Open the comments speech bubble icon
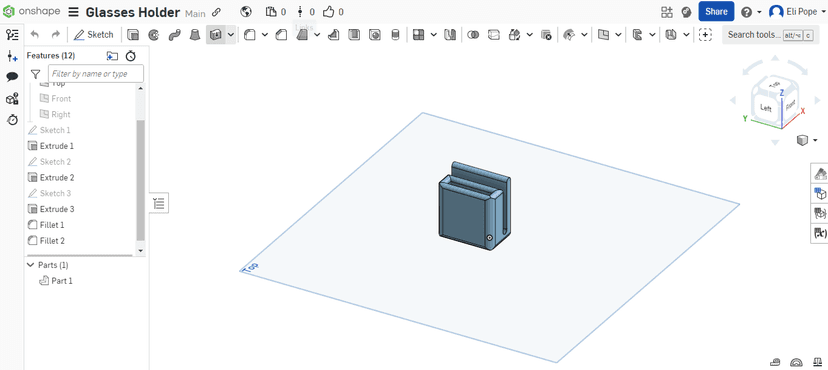828x370 pixels. pos(12,77)
